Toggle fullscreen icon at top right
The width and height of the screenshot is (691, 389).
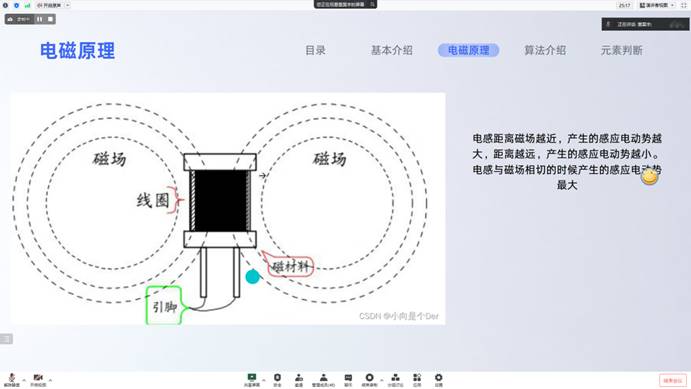[x=684, y=5]
